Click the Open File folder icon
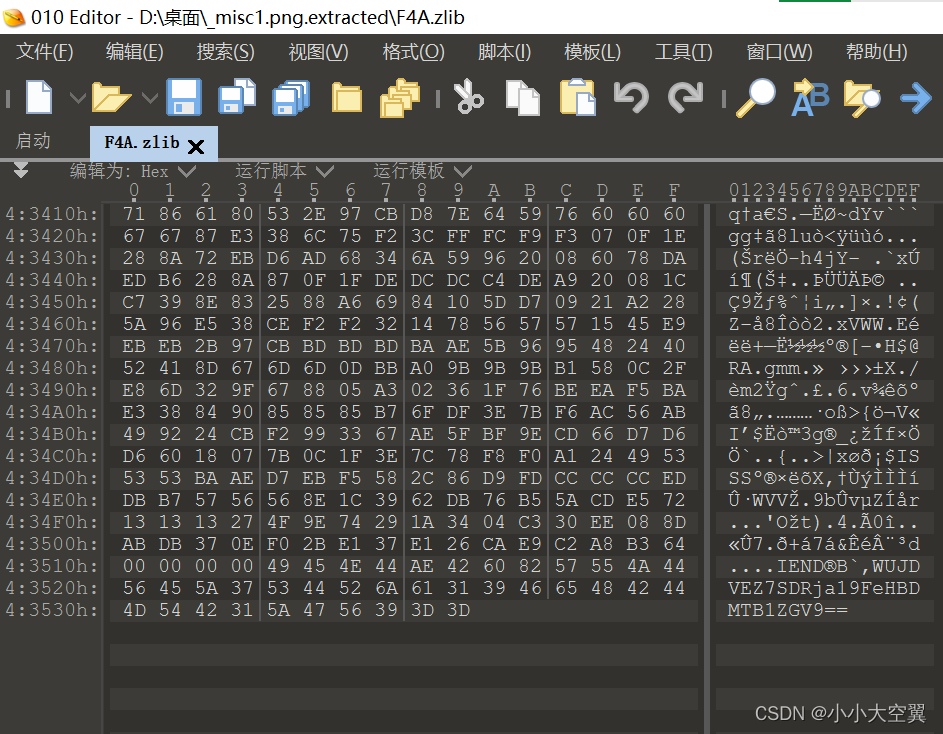This screenshot has height=734, width=943. tap(111, 97)
